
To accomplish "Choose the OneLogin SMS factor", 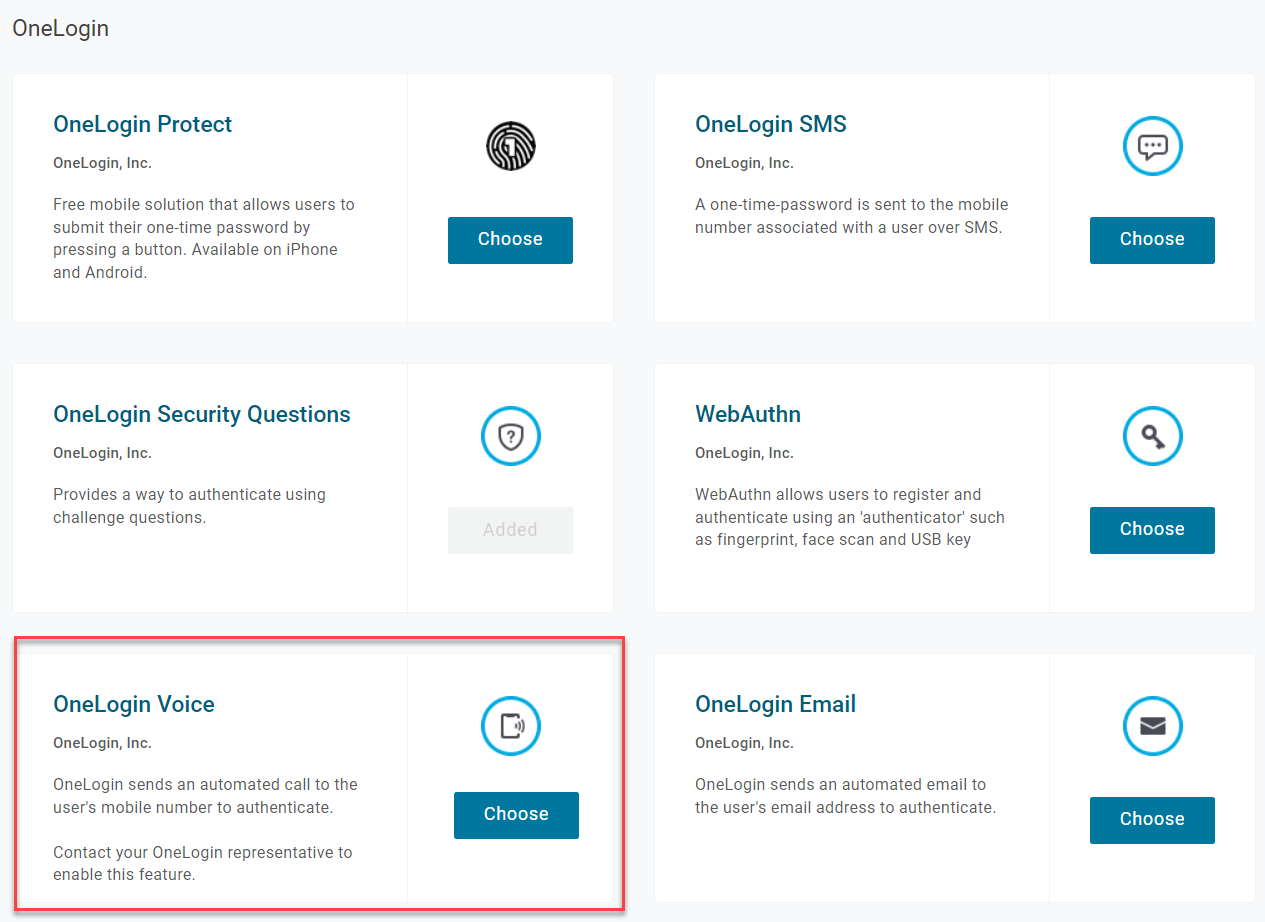I will [1152, 240].
